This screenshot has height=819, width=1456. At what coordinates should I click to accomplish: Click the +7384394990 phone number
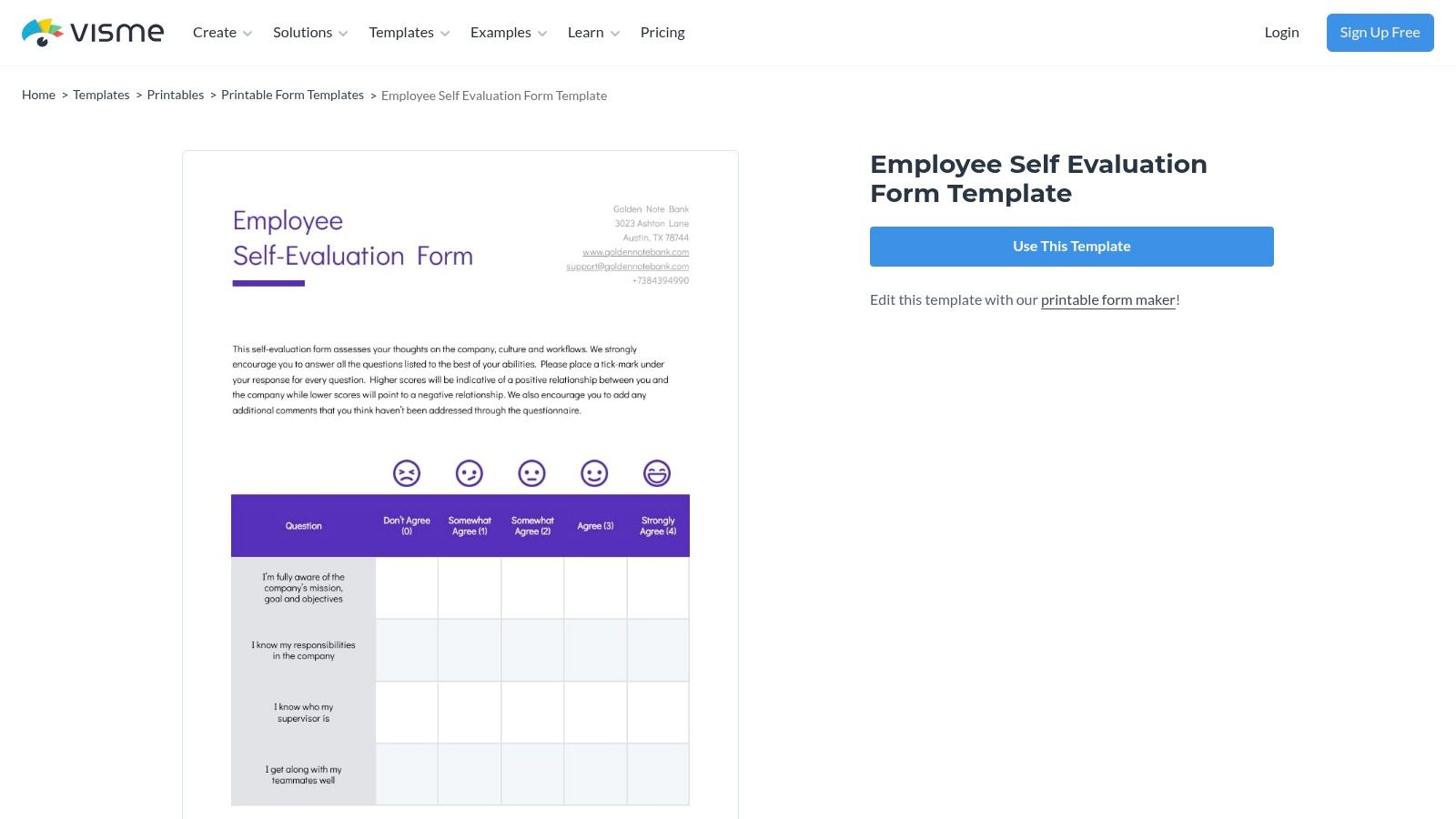coord(661,280)
